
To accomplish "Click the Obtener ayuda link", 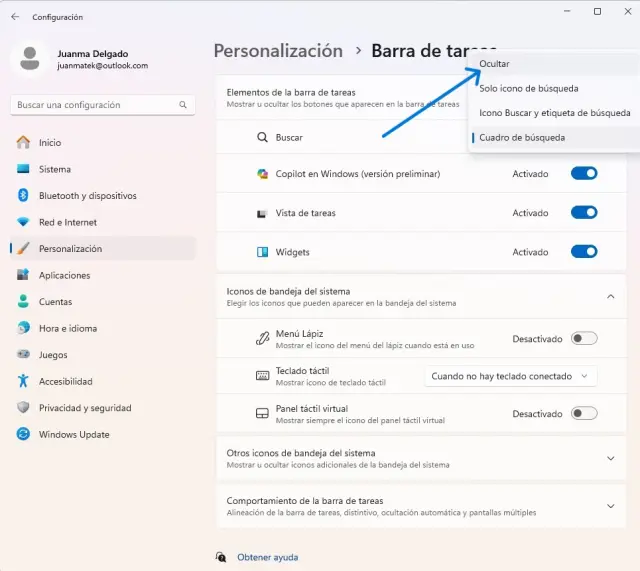I will pos(267,557).
